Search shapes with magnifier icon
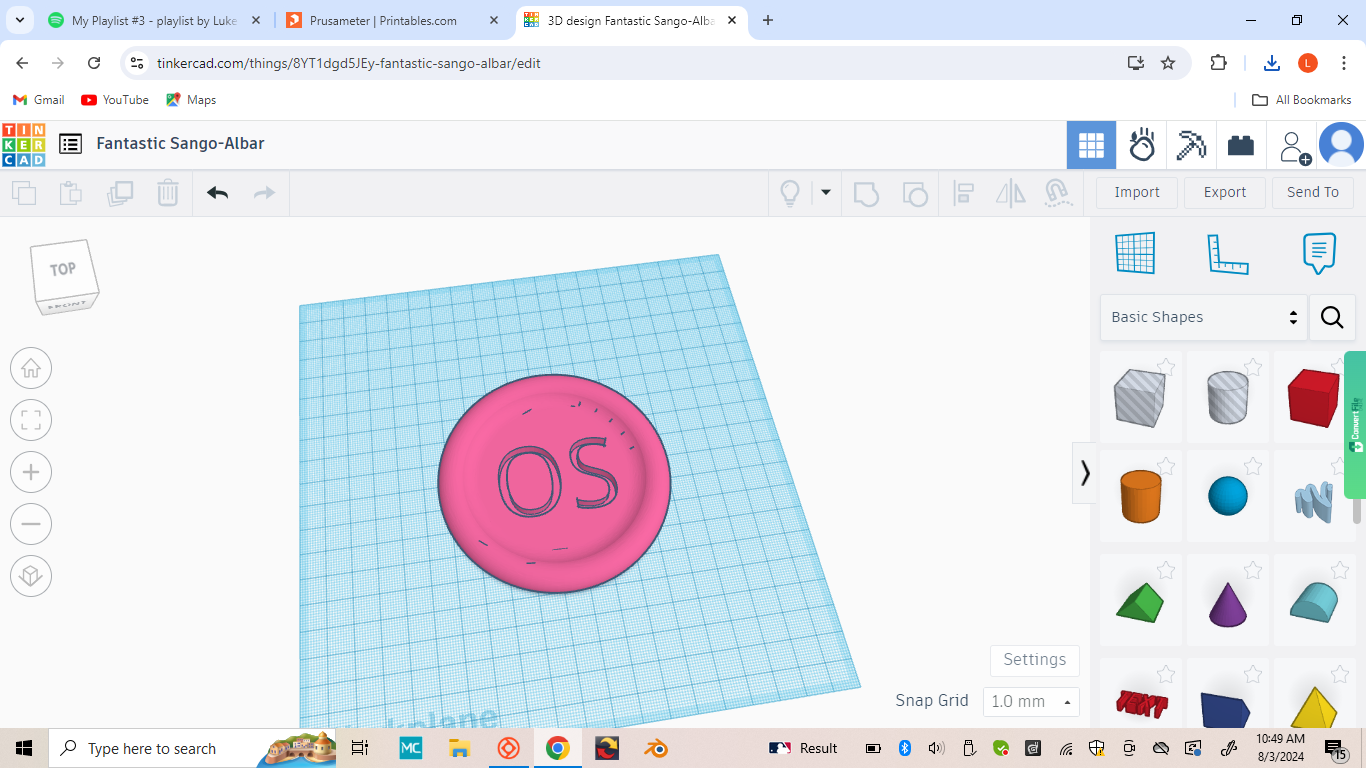The width and height of the screenshot is (1366, 768). [x=1332, y=317]
